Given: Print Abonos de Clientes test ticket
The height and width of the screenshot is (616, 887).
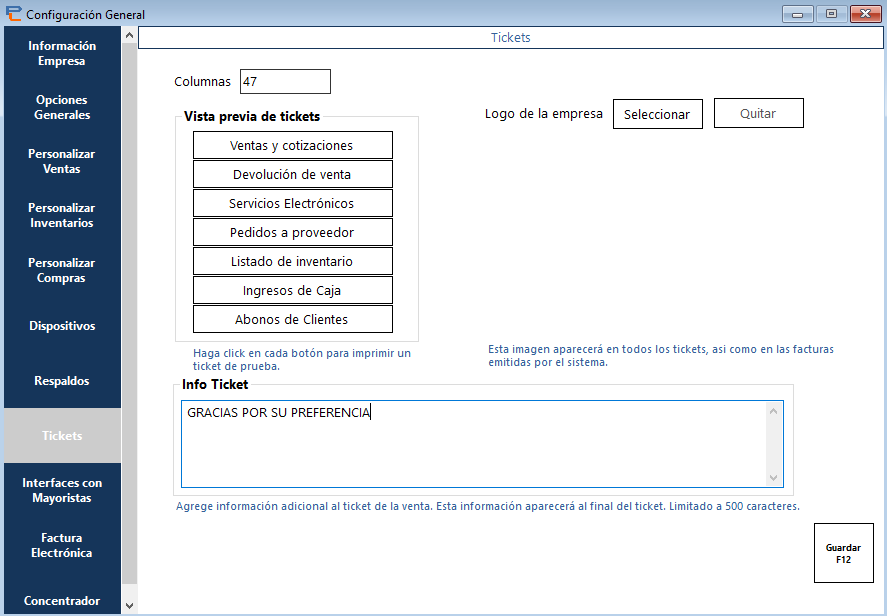Looking at the screenshot, I should pyautogui.click(x=292, y=320).
